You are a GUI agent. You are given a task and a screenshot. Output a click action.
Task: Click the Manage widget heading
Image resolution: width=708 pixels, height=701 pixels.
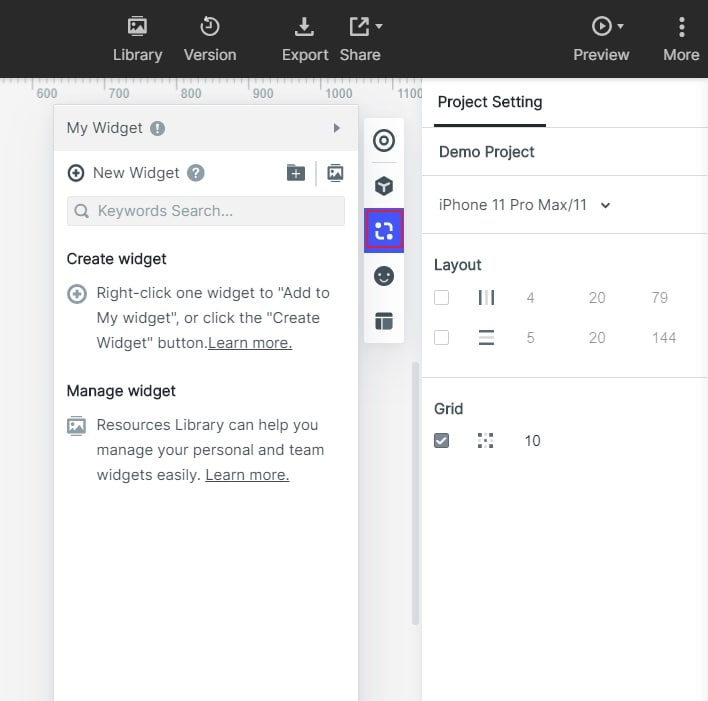[121, 391]
